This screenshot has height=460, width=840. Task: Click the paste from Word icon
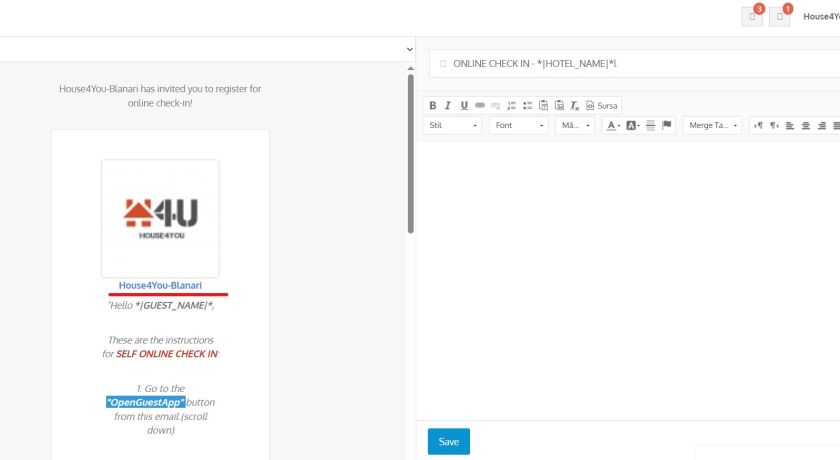pyautogui.click(x=559, y=105)
